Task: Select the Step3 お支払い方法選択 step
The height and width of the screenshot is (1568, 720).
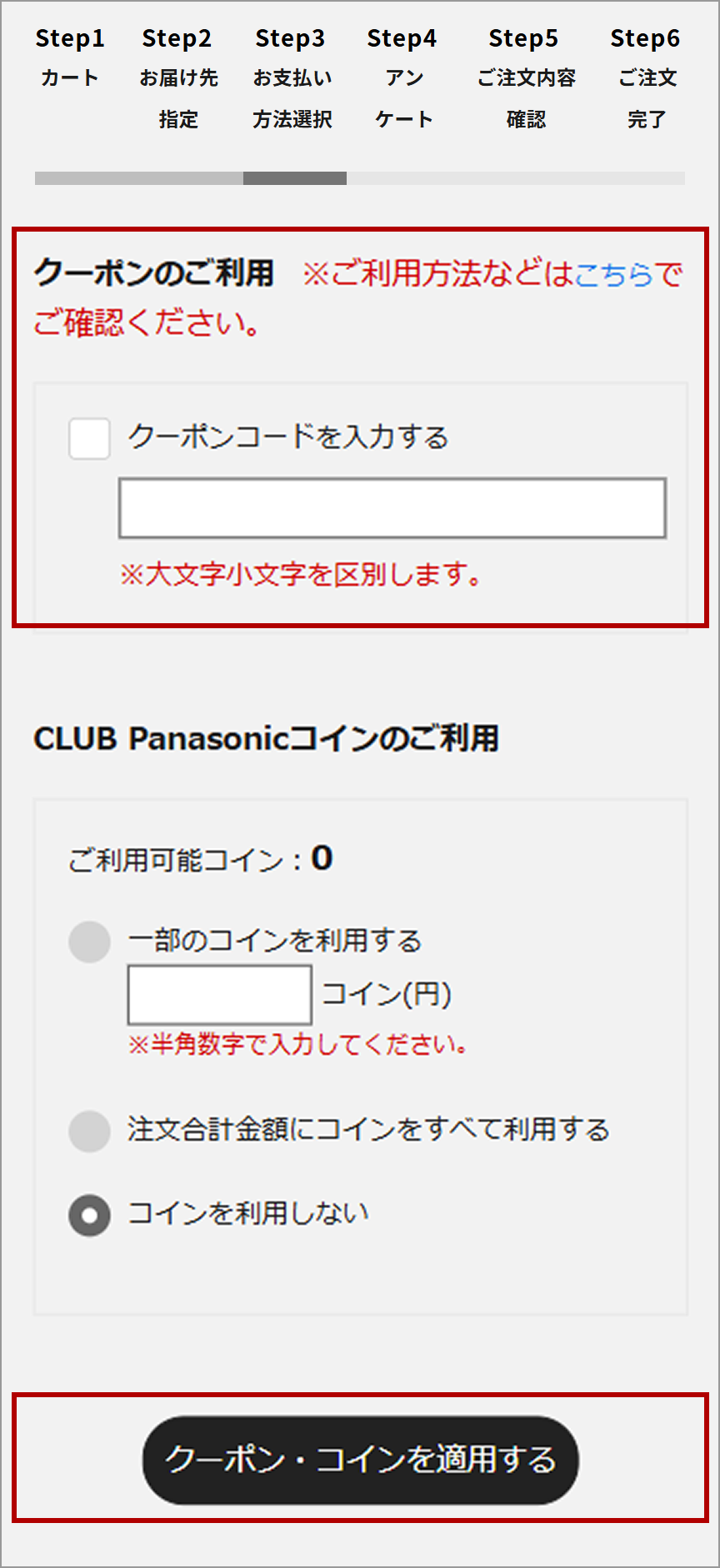Action: (x=292, y=79)
